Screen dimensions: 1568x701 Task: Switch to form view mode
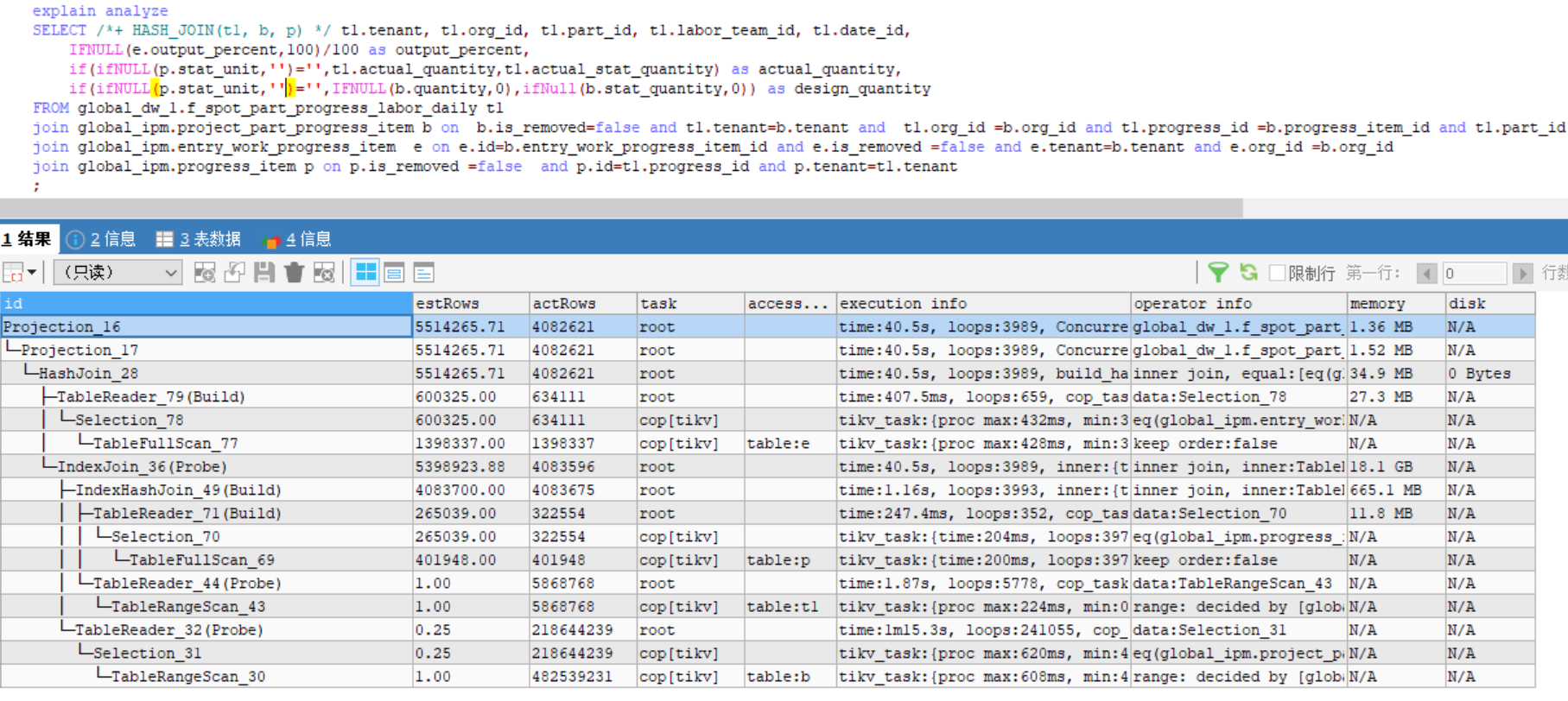395,273
